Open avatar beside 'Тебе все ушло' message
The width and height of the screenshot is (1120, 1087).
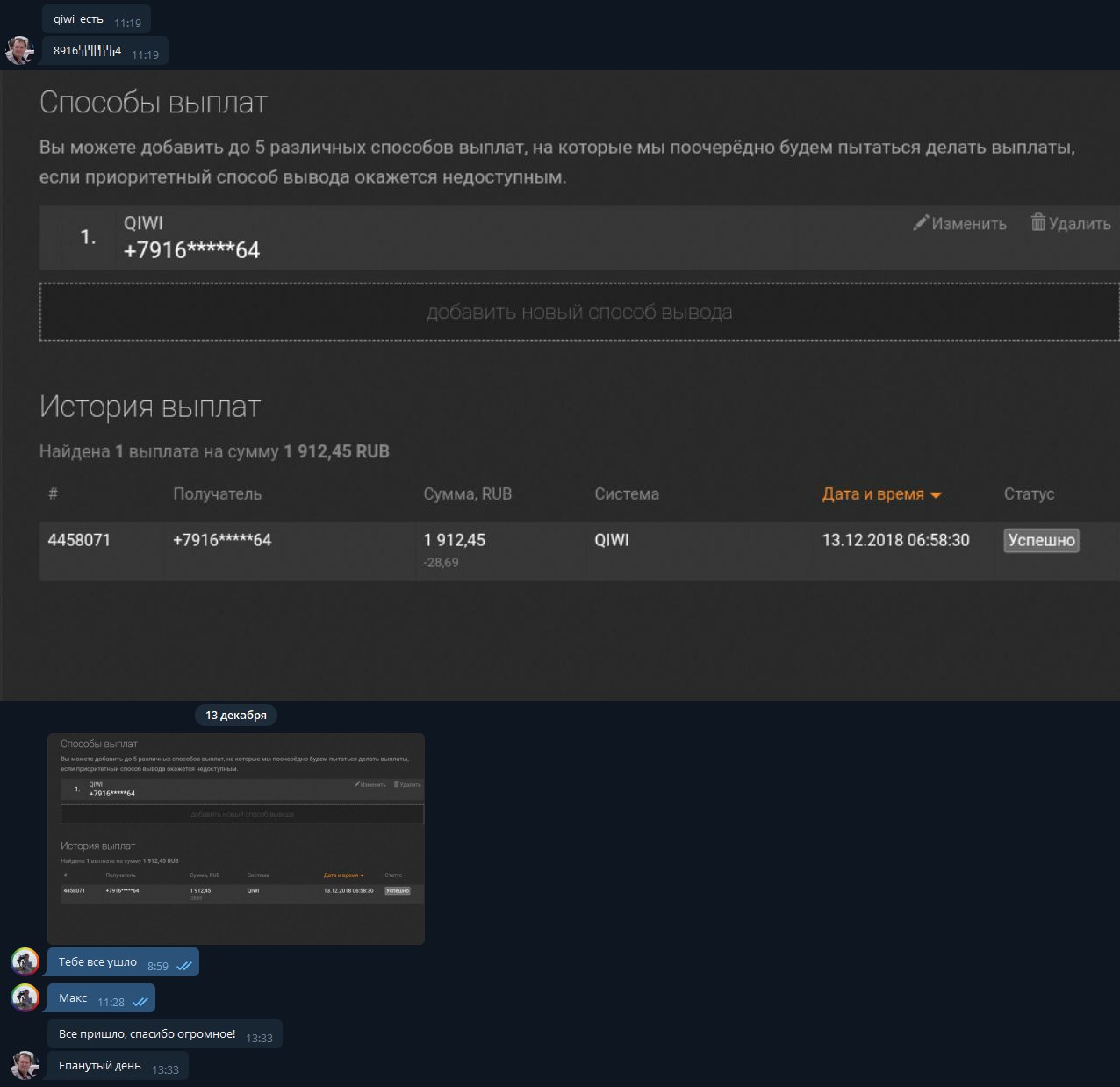click(x=25, y=962)
